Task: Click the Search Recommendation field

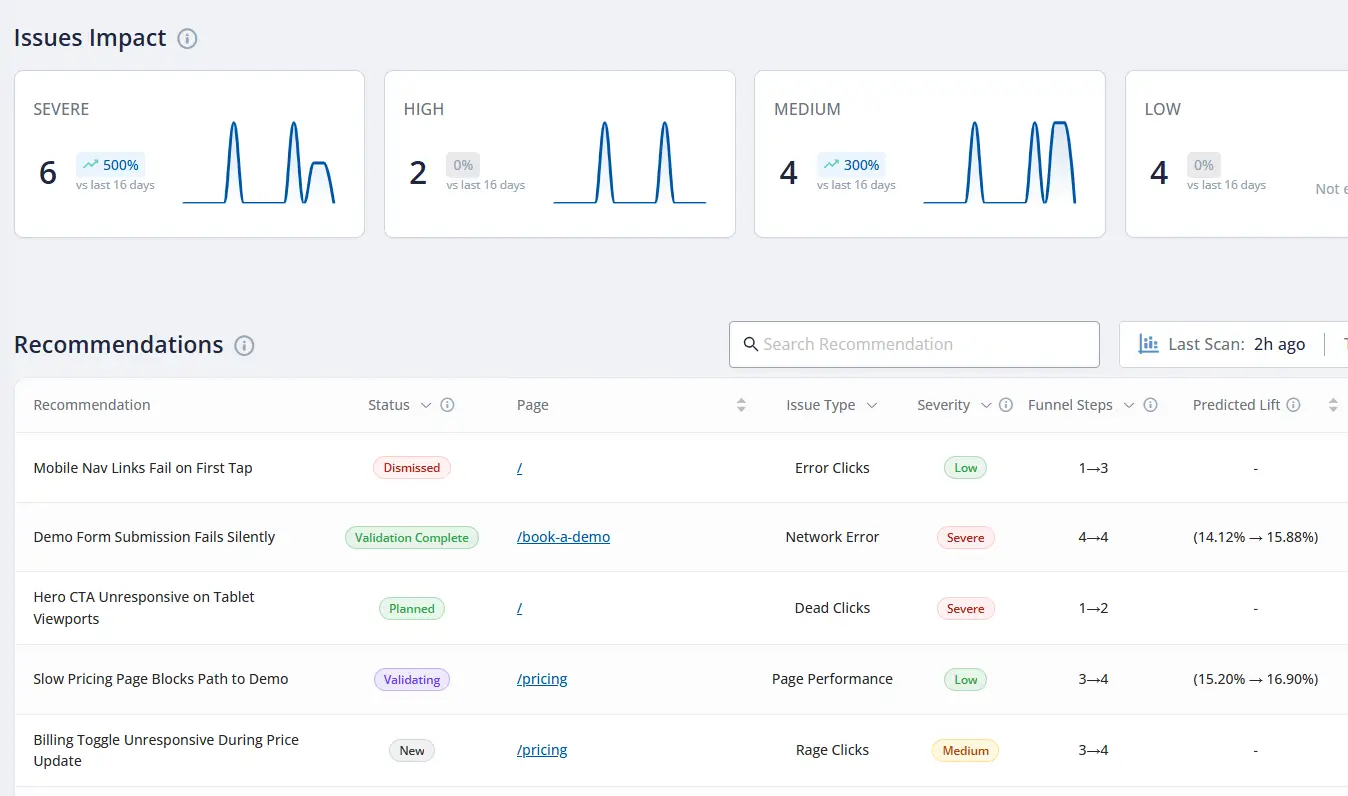Action: (914, 344)
